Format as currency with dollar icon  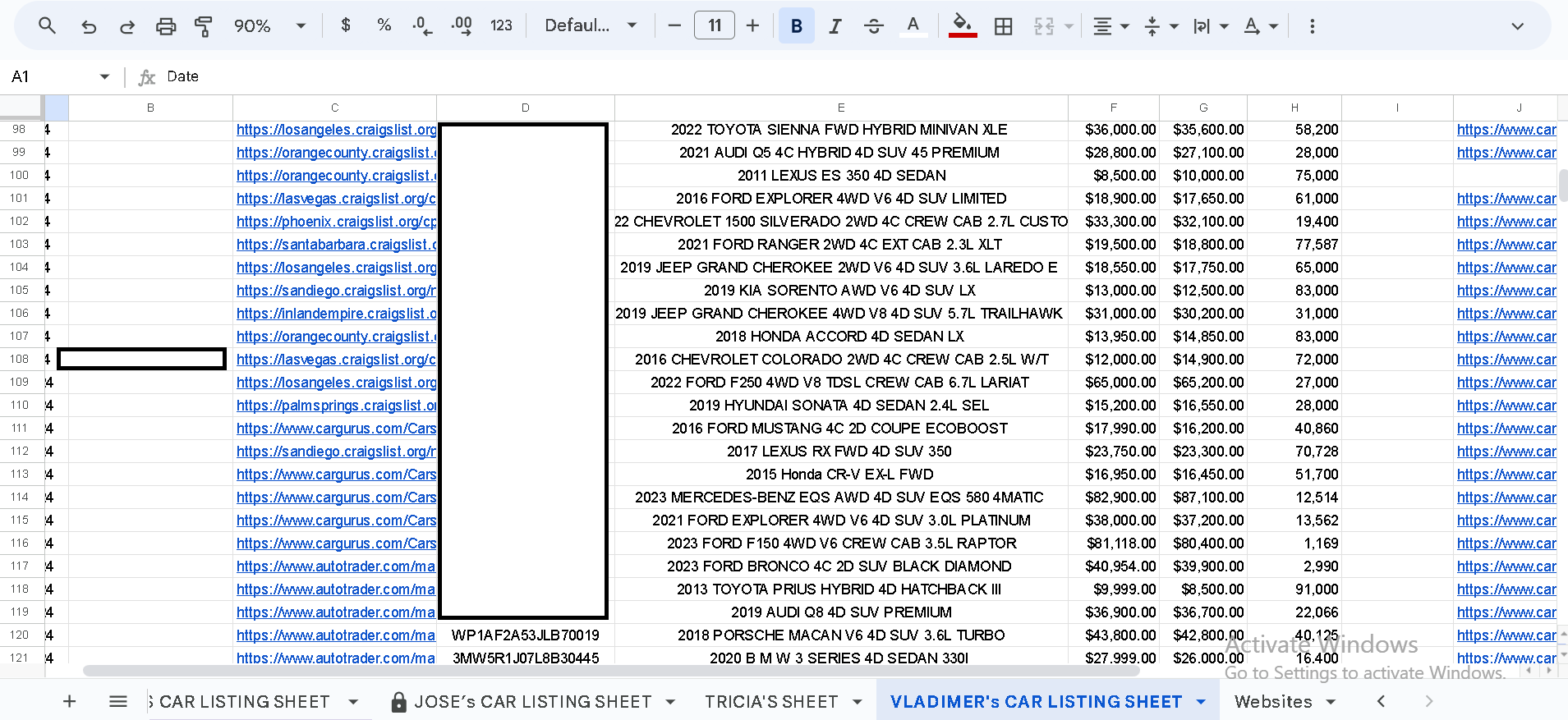(346, 25)
